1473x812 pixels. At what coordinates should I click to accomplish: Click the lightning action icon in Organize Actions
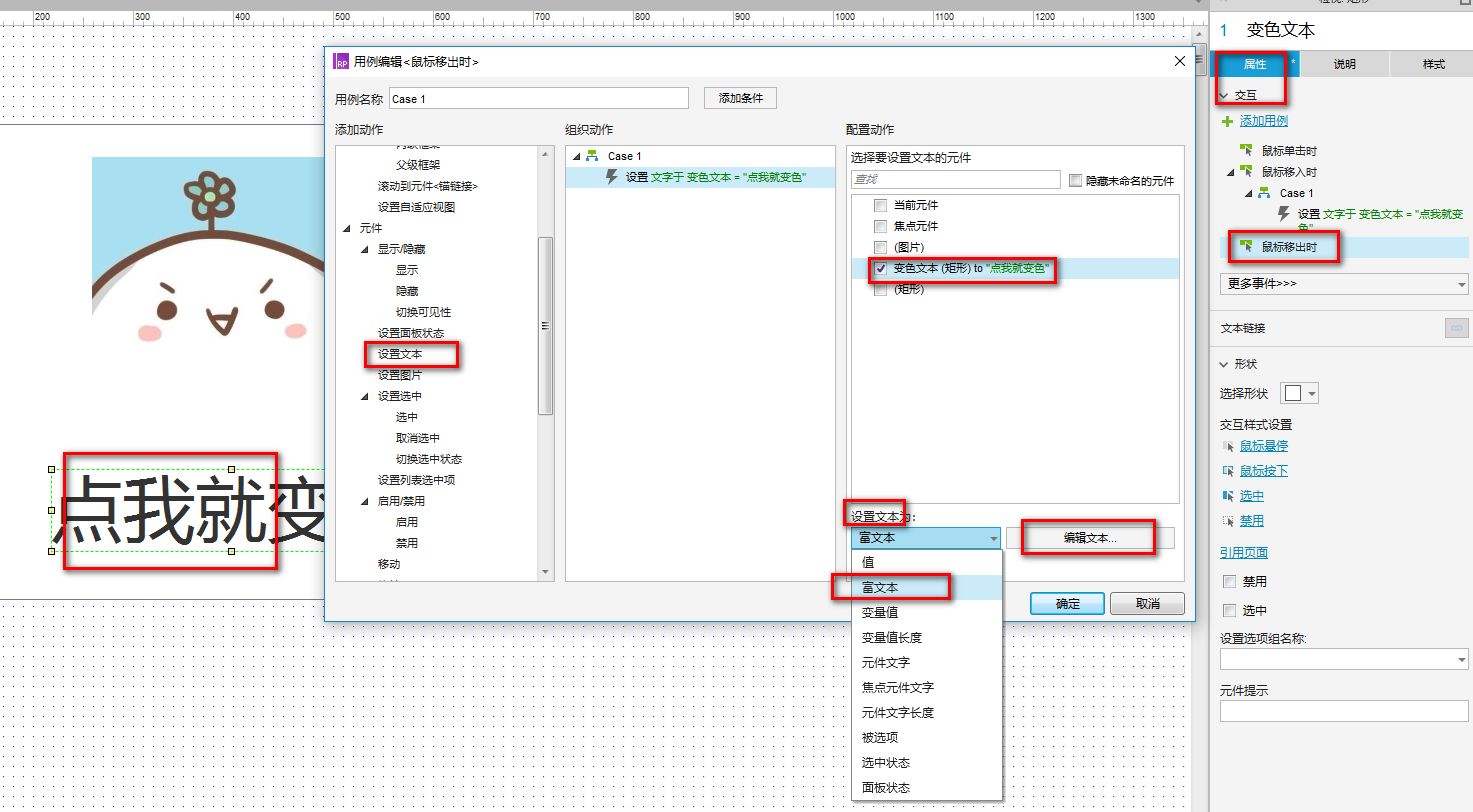pos(612,177)
